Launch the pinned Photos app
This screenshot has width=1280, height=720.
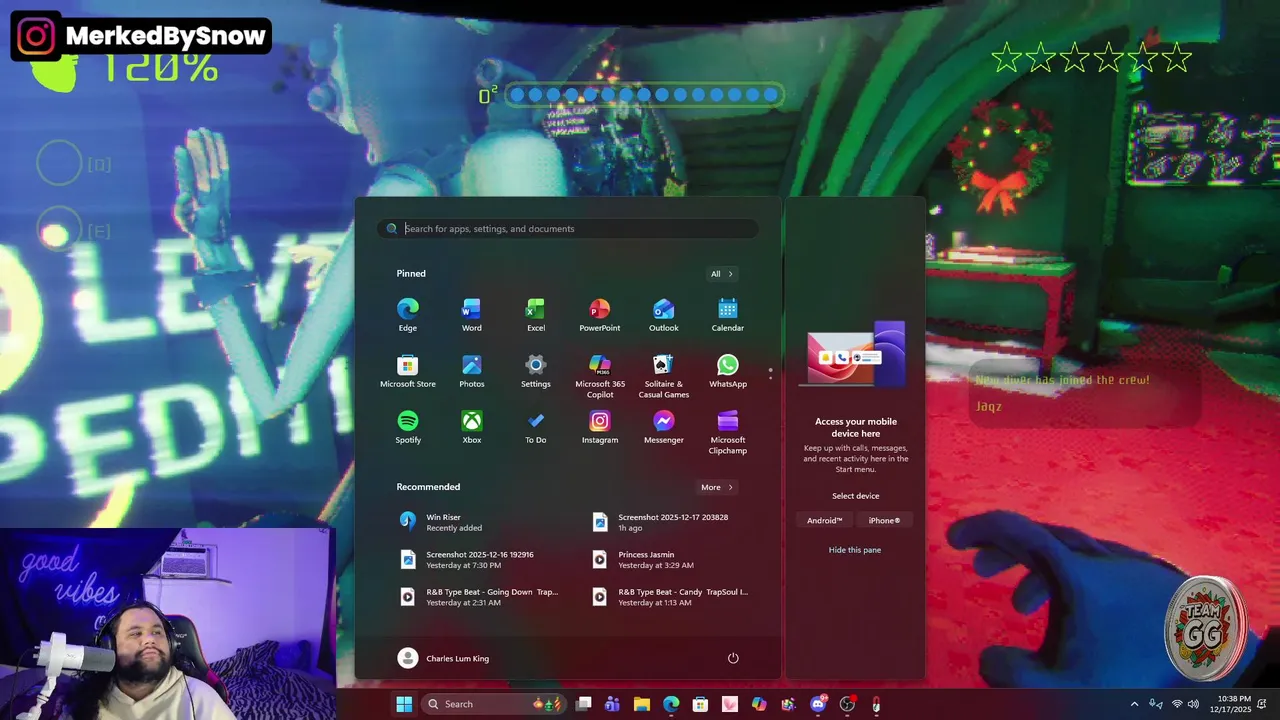coord(472,370)
